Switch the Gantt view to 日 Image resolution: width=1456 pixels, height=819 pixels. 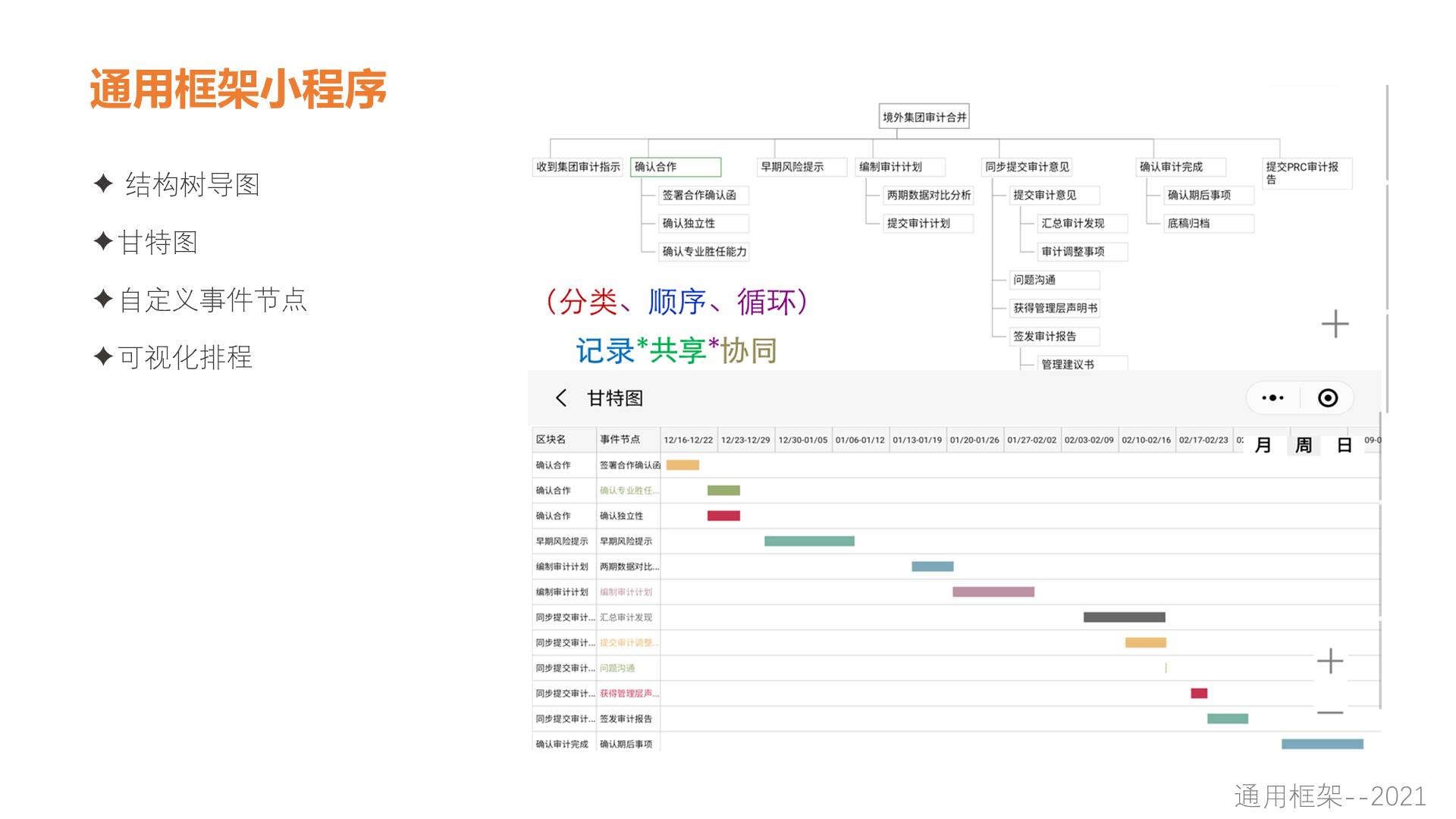tap(1345, 445)
